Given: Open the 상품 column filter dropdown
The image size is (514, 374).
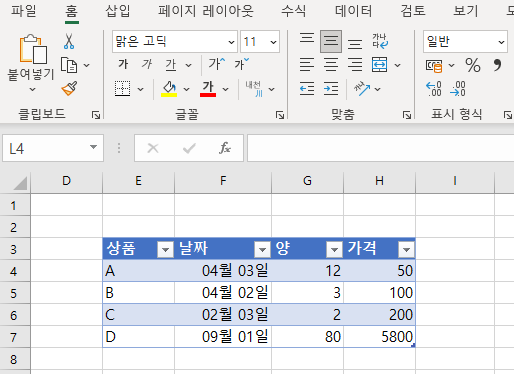Looking at the screenshot, I should click(165, 249).
